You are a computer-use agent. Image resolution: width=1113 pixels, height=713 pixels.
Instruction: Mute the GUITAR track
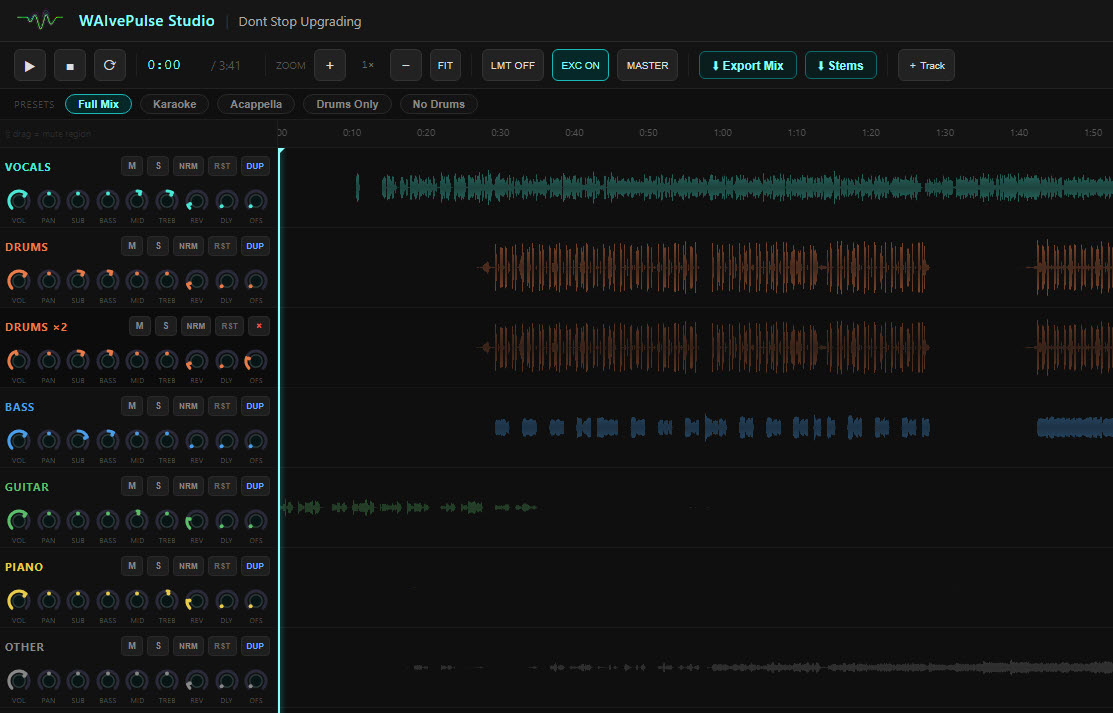pyautogui.click(x=132, y=486)
